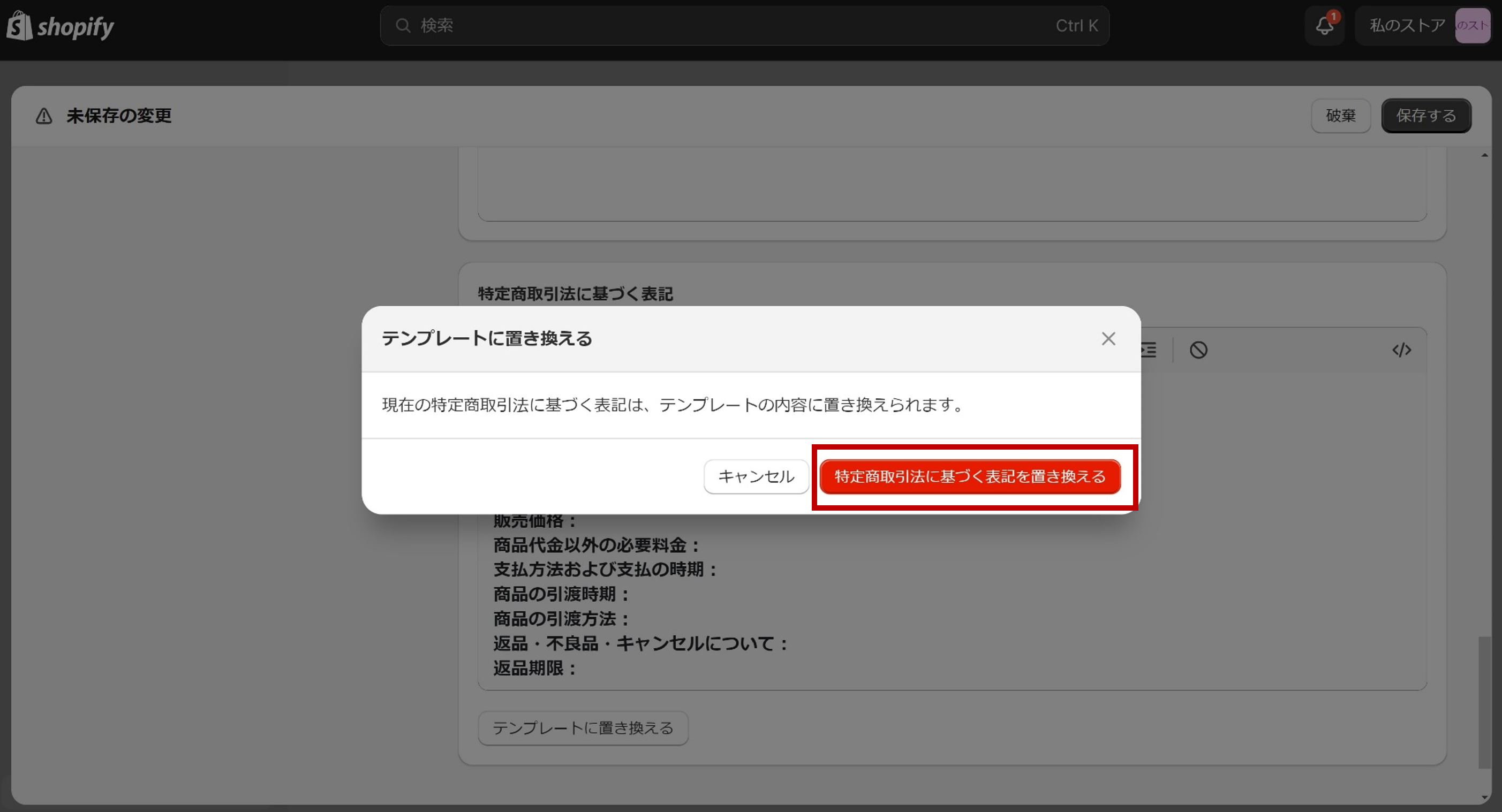
Task: Click 商品代金以外の必要料金： text
Action: [x=597, y=545]
